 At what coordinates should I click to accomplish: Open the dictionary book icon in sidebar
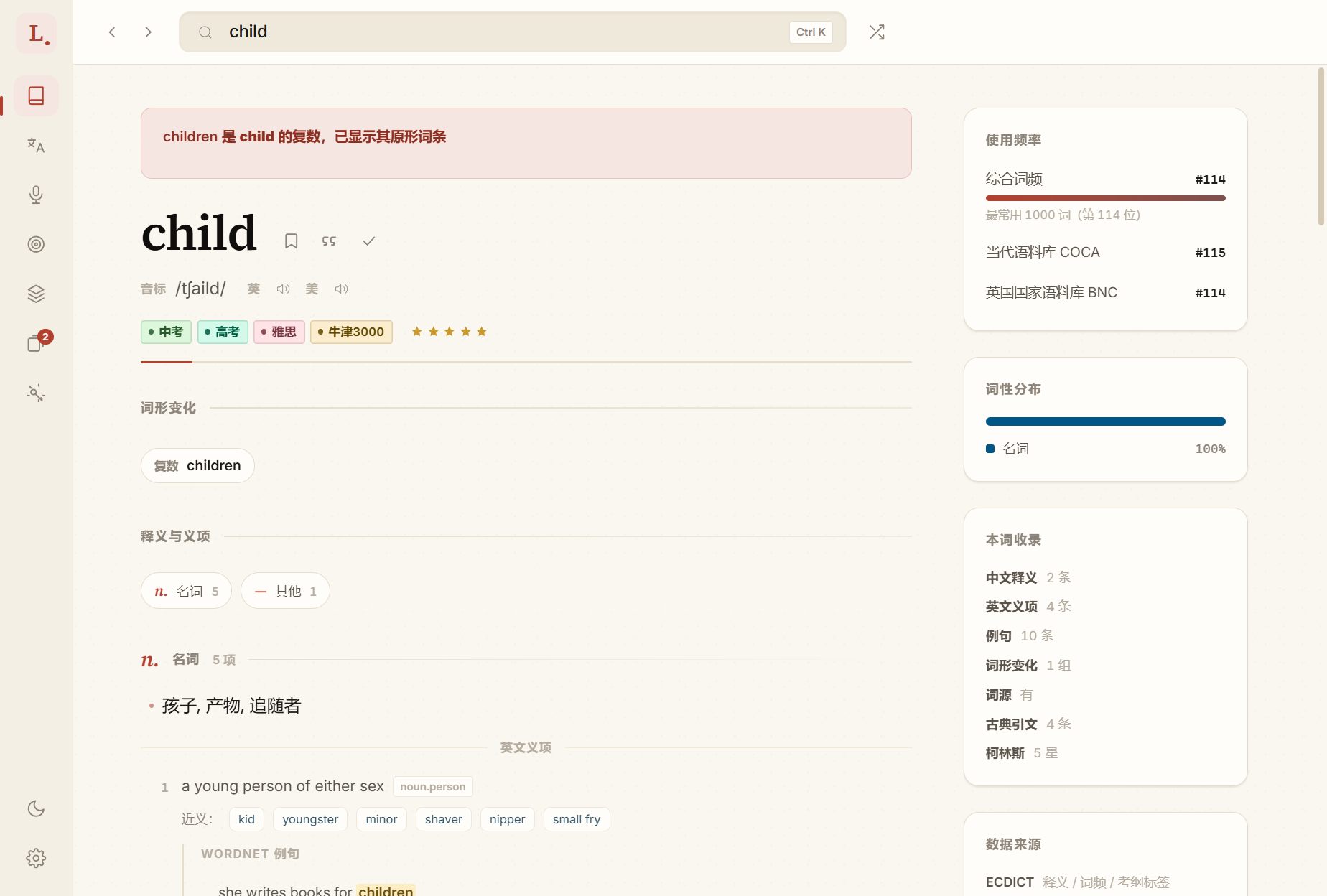(x=36, y=95)
